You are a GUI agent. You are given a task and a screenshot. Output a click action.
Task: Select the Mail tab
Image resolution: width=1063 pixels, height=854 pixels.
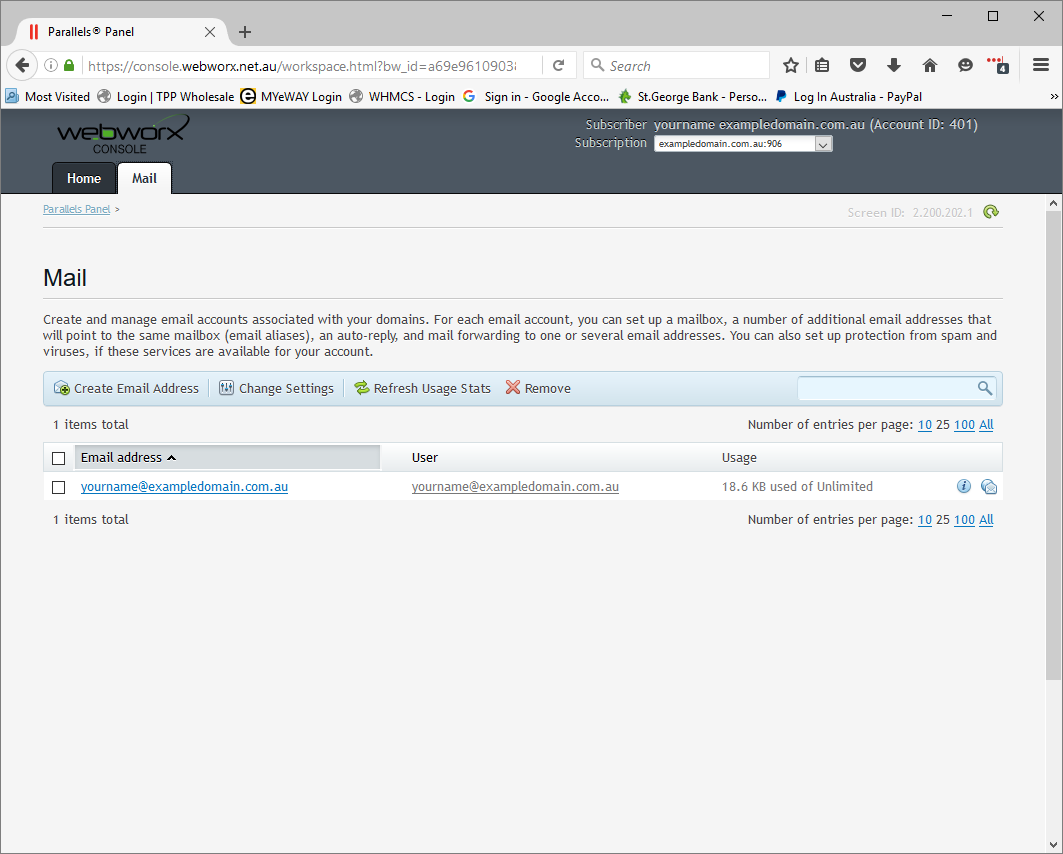pos(144,178)
